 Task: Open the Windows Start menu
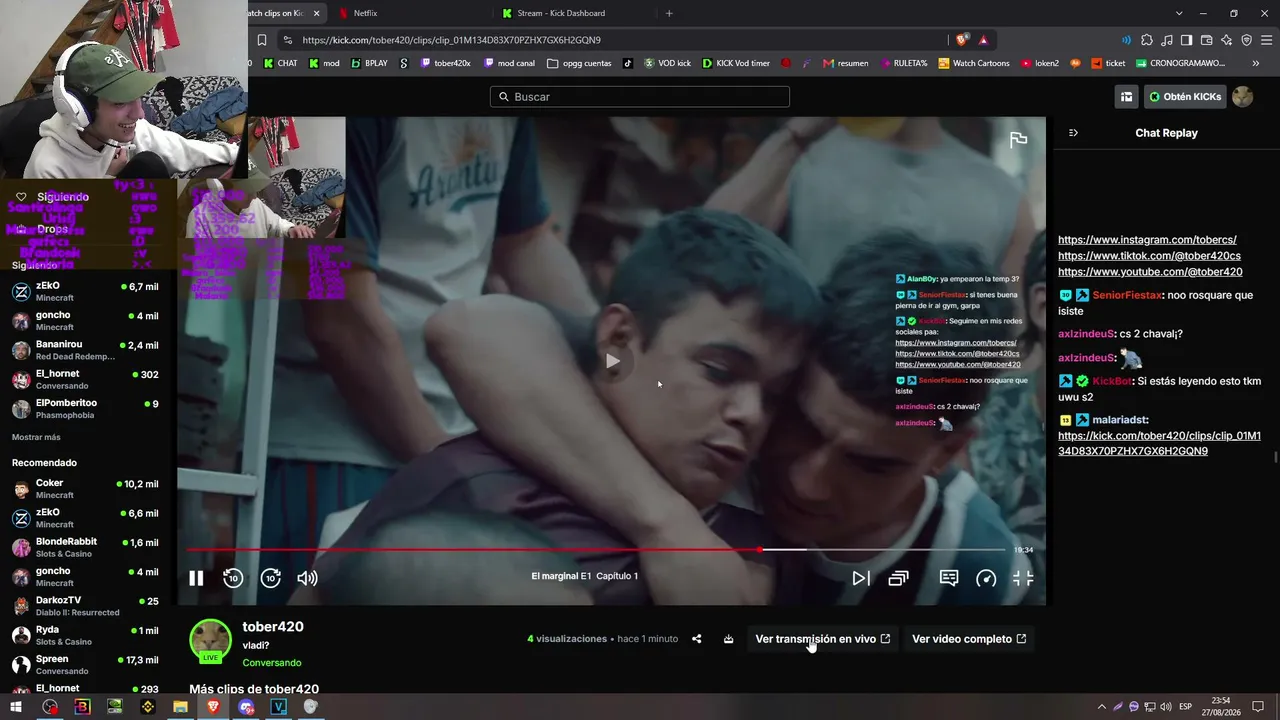pyautogui.click(x=16, y=707)
